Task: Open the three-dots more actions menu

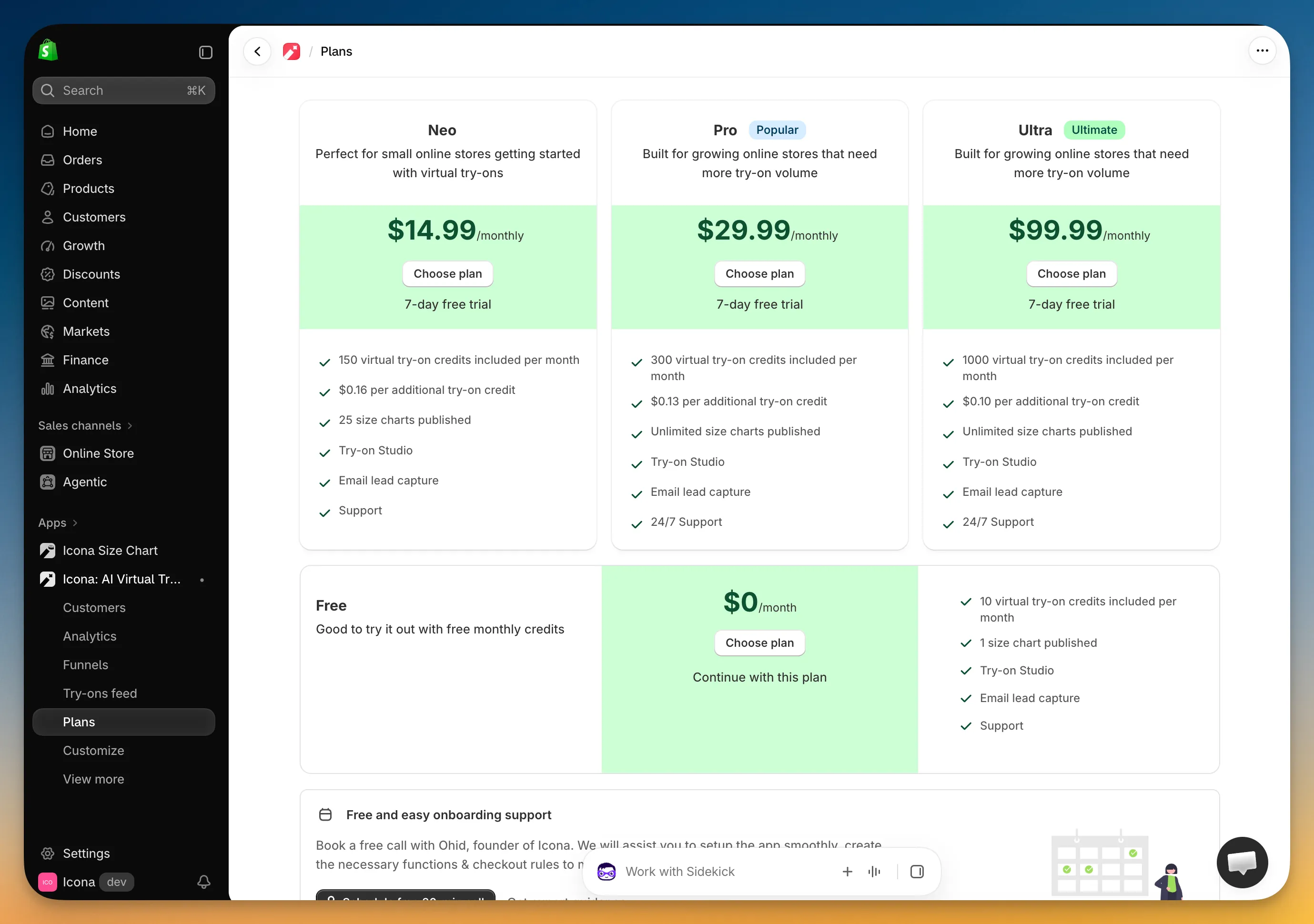Action: 1262,51
